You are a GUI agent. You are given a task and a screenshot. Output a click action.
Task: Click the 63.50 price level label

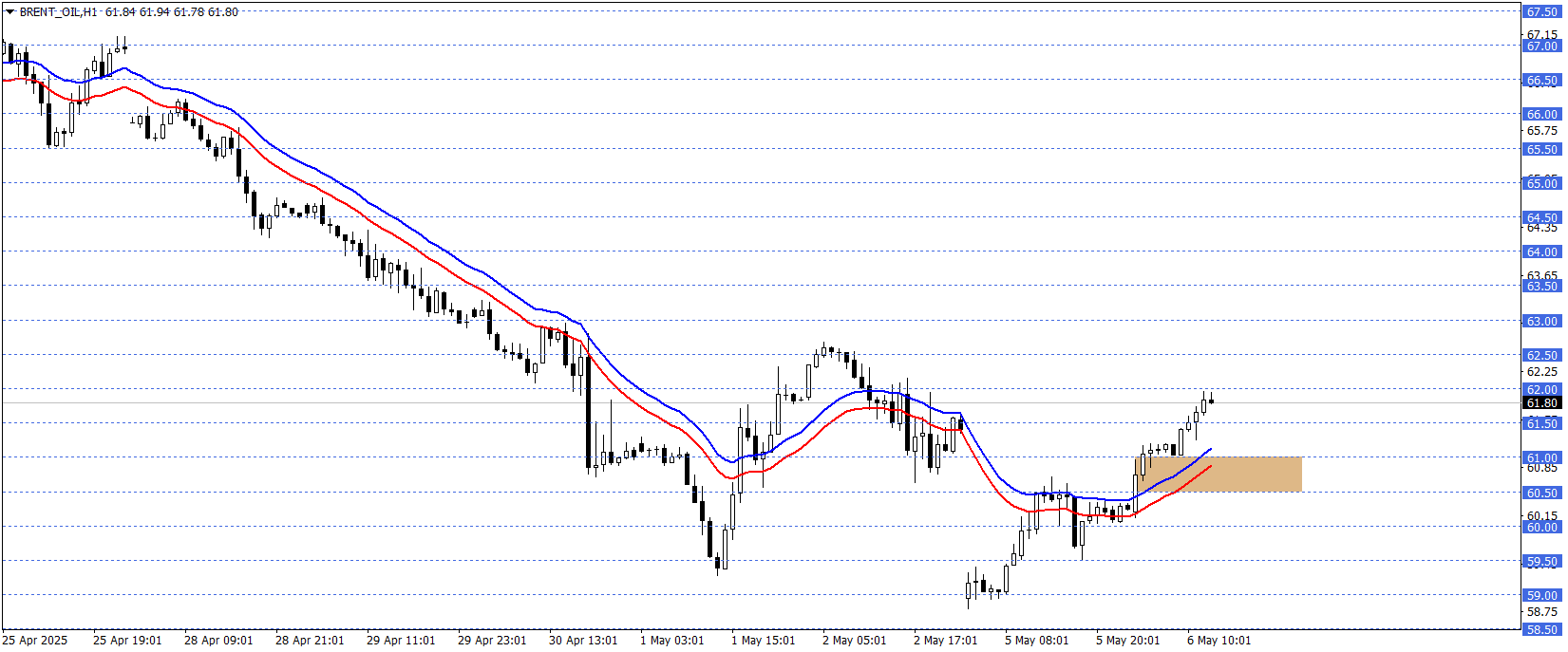coord(1542,287)
